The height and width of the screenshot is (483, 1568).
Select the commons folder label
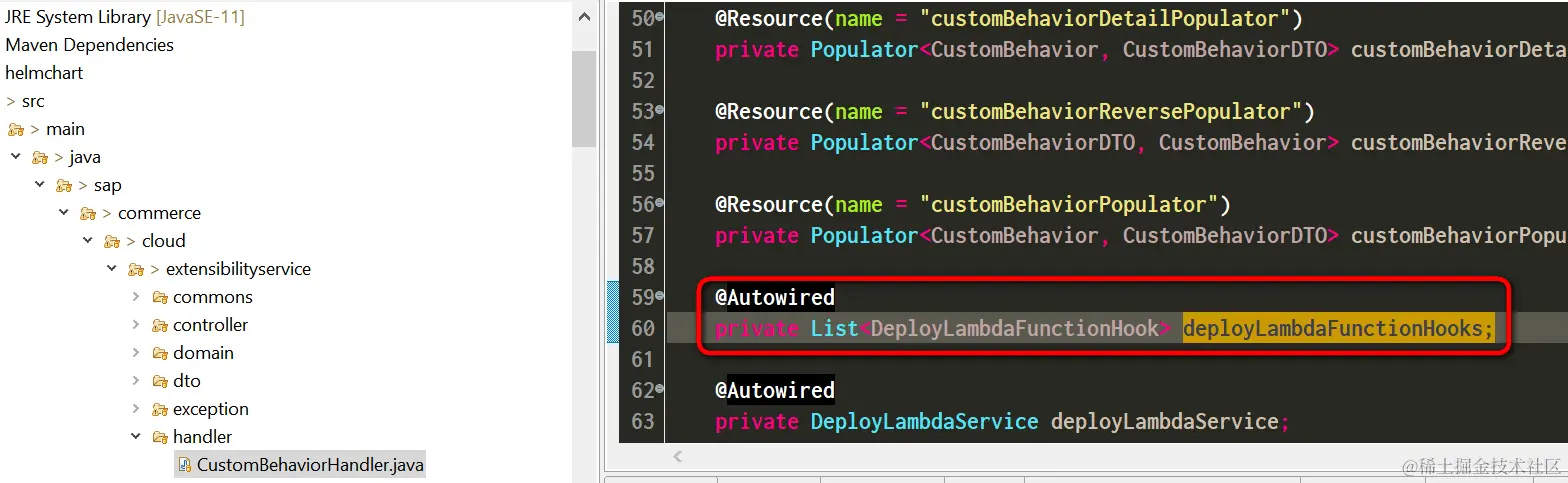point(213,297)
